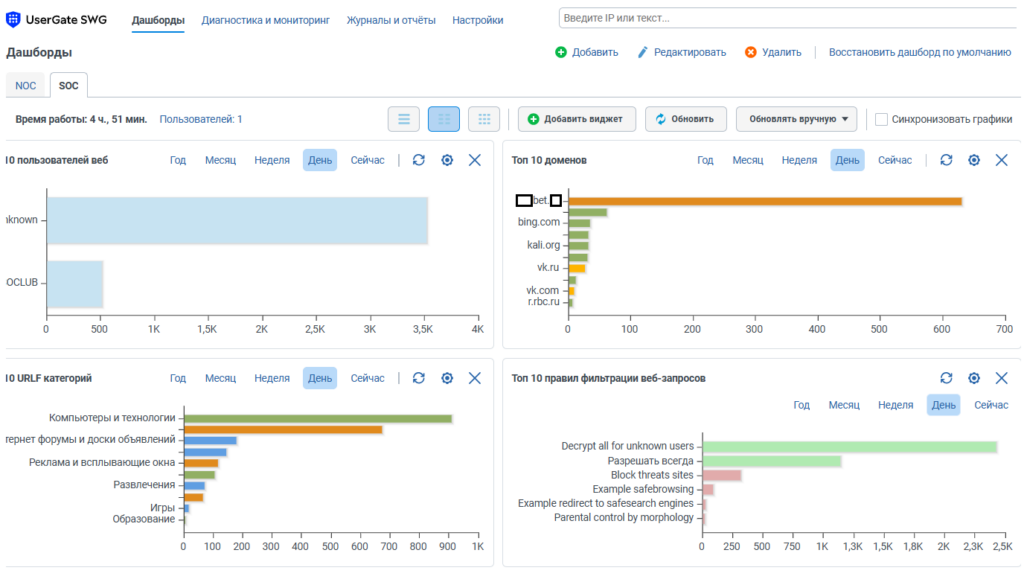Viewport: 1024px width, 582px height.
Task: Set filtering rules widget period to Месяц
Action: tap(844, 405)
